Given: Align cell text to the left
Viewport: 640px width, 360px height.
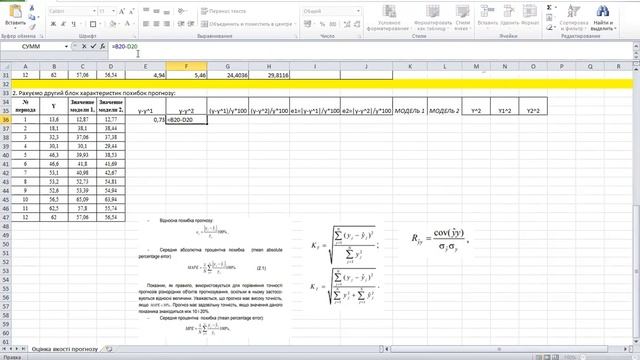Looking at the screenshot, I should [146, 24].
